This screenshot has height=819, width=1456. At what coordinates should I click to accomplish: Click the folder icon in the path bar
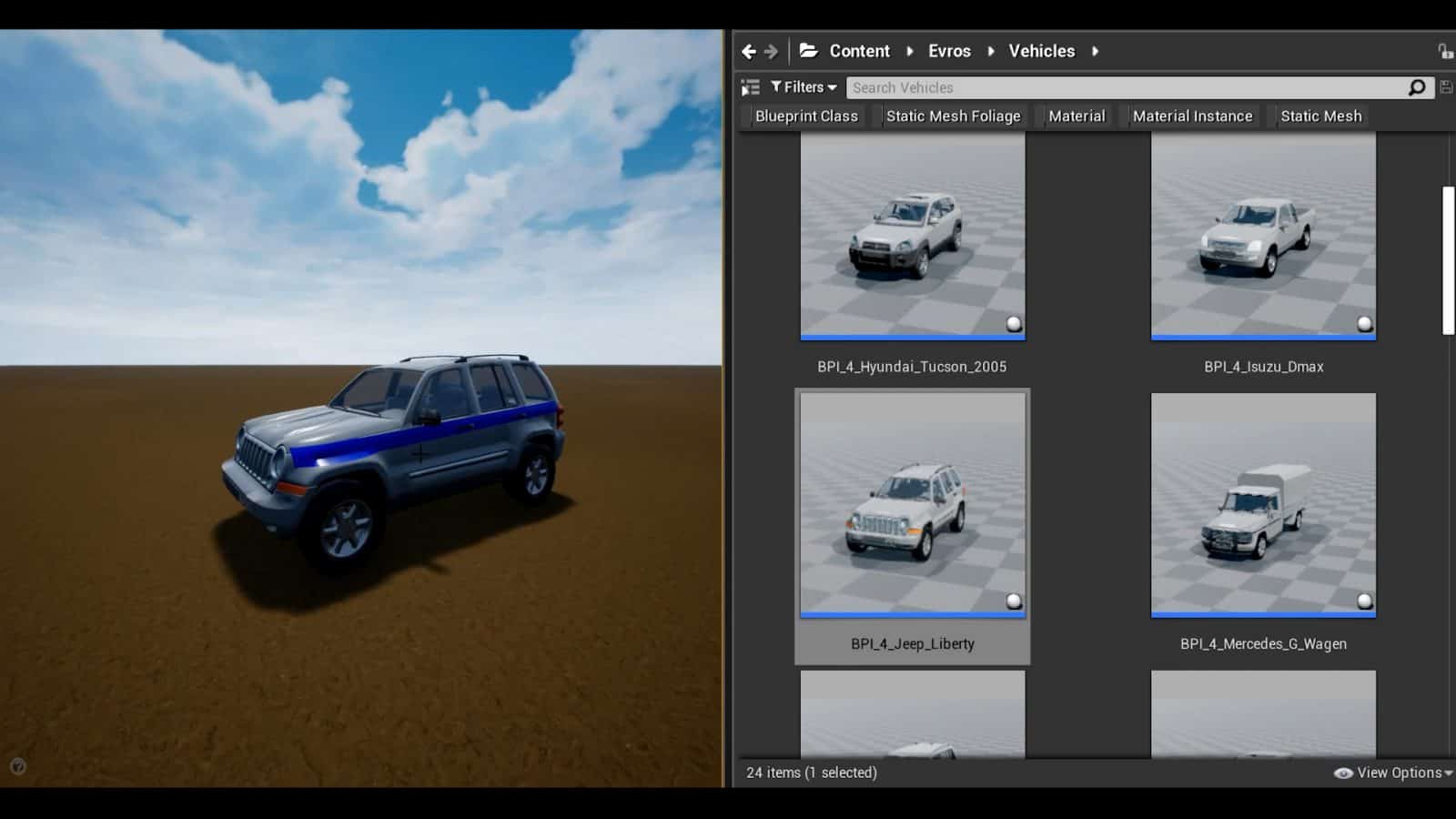point(806,51)
